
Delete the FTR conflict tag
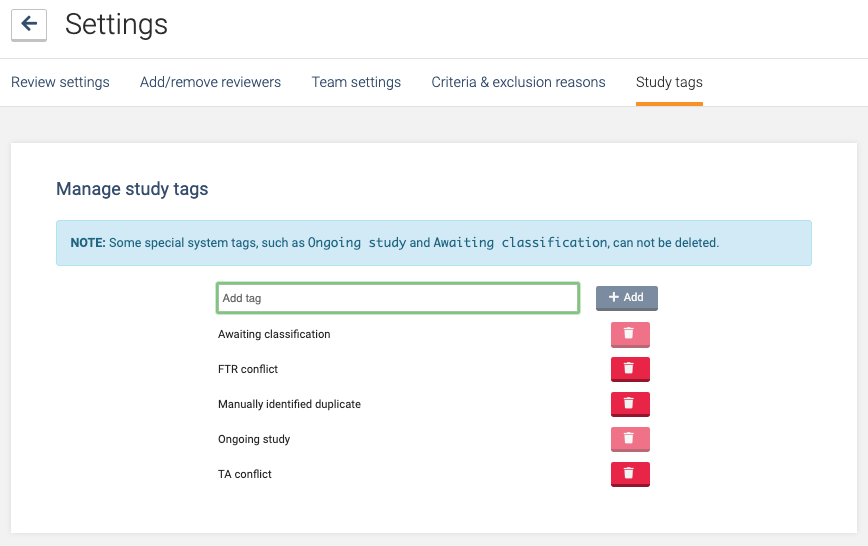(630, 369)
